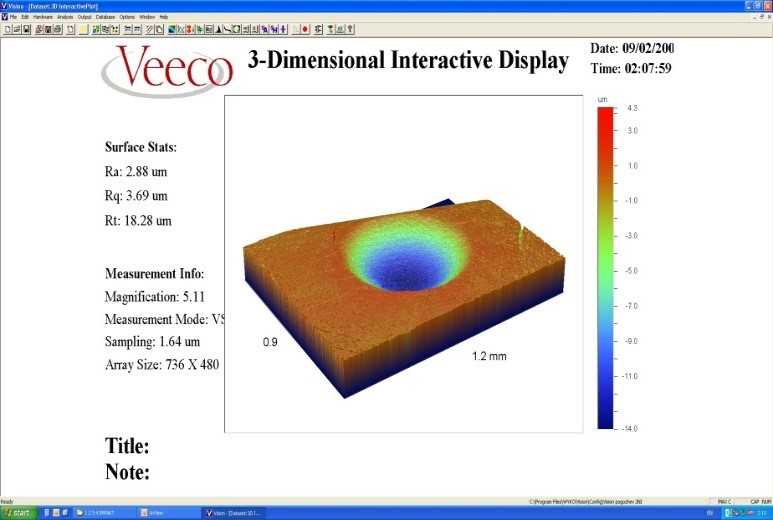Click the blue vertical arrow toolbar icon
The image size is (773, 520).
pos(283,29)
